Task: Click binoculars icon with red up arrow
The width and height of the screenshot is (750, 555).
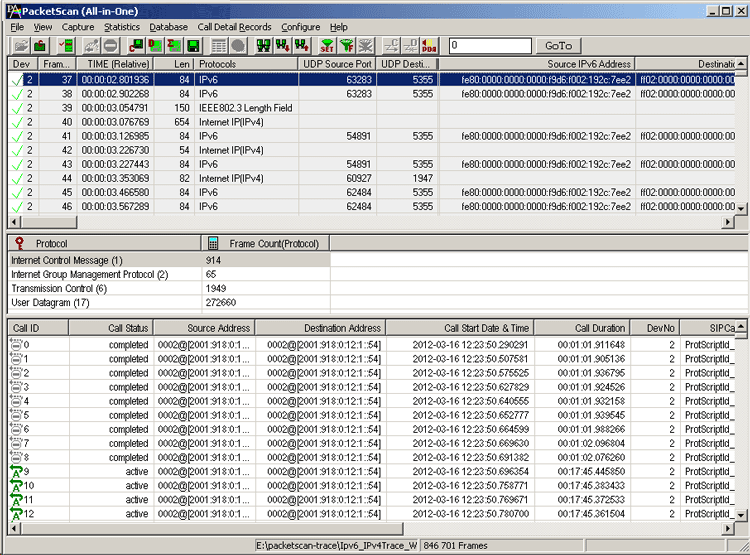Action: (302, 46)
